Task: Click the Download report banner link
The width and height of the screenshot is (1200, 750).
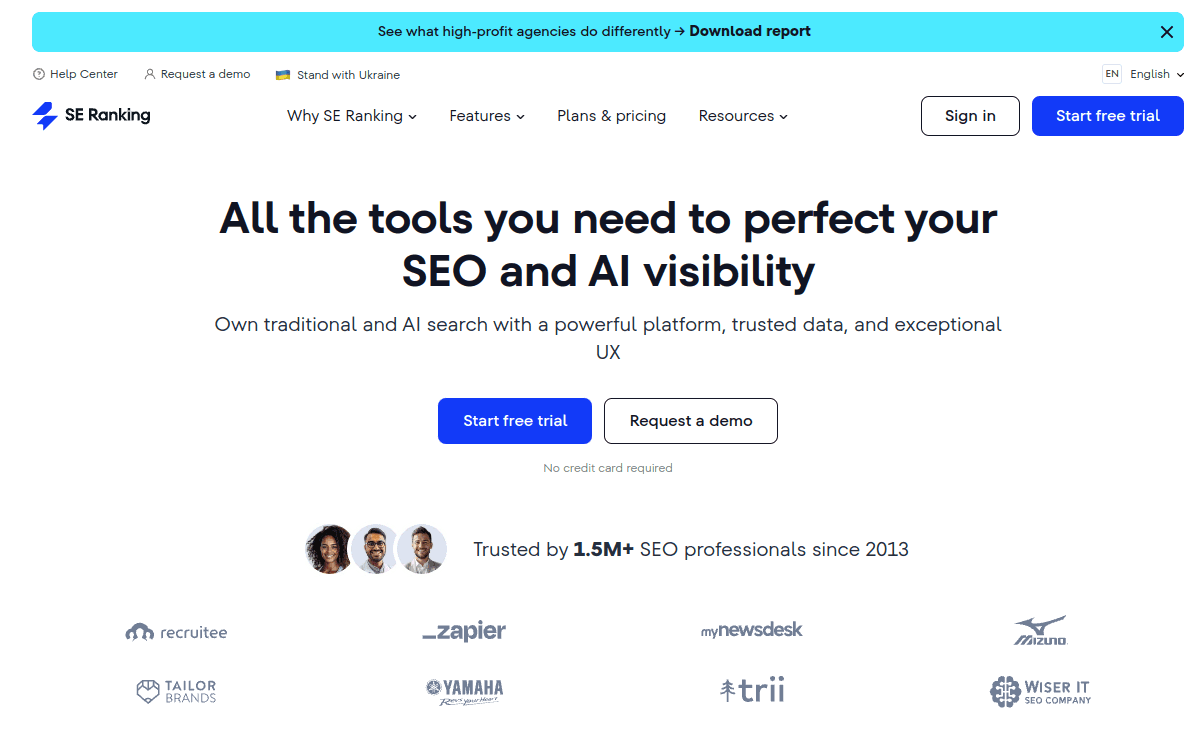Action: (750, 31)
